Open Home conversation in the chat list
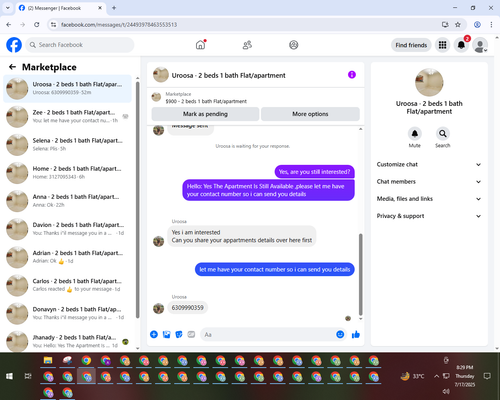500x400 pixels. coord(67,173)
